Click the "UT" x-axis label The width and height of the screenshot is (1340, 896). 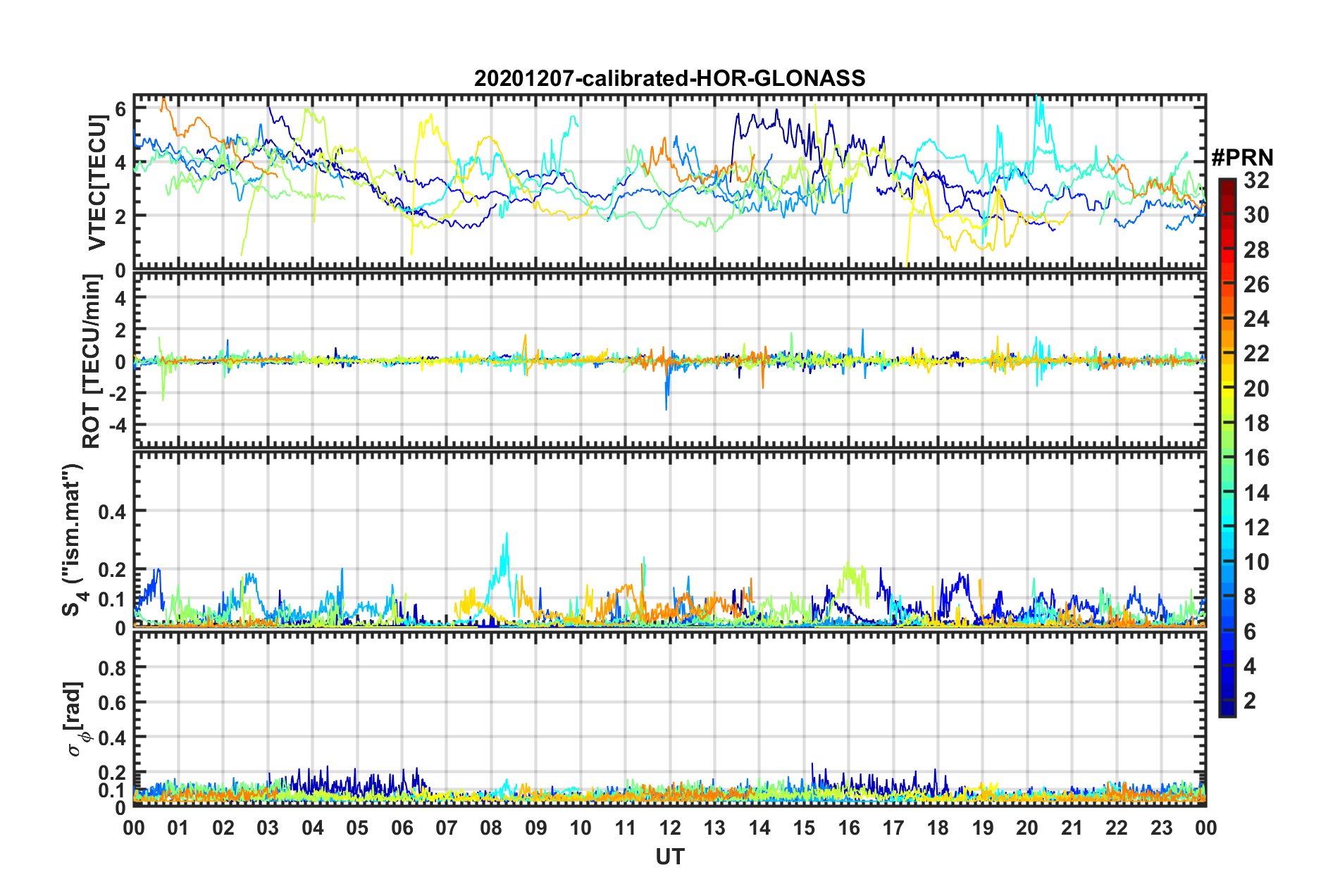[x=669, y=857]
